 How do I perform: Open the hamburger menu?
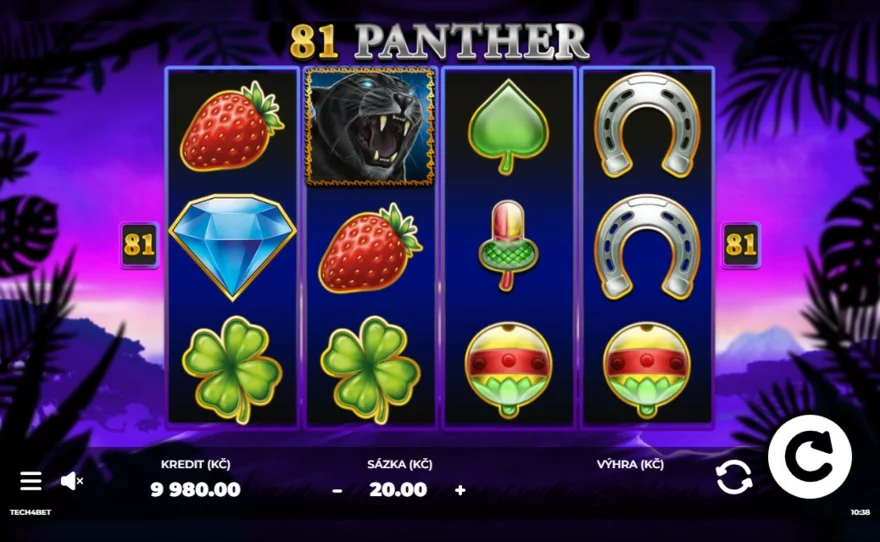coord(30,481)
